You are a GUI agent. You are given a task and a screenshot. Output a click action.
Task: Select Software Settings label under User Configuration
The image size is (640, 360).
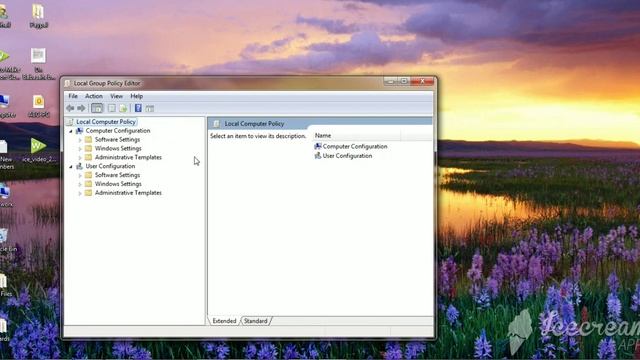click(117, 175)
